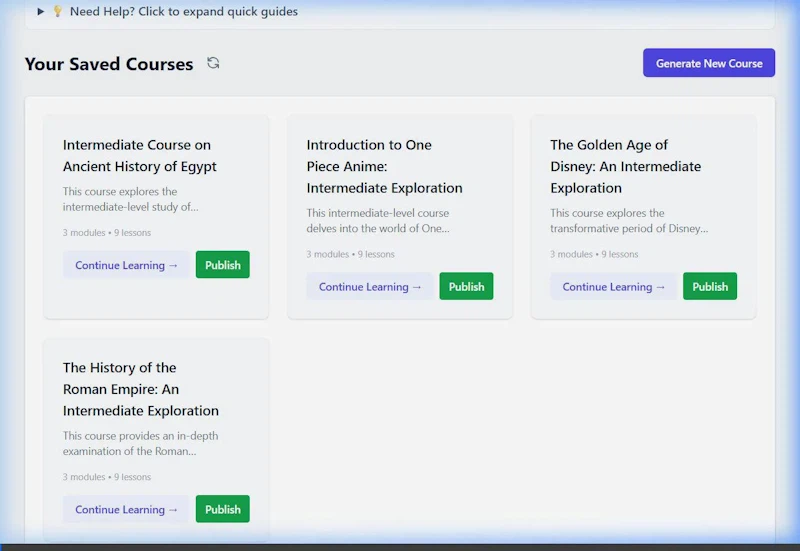Open the 'Intermediate Course on Ancient History of Egypt' title
Screen dimensions: 800x551
[x=140, y=156]
